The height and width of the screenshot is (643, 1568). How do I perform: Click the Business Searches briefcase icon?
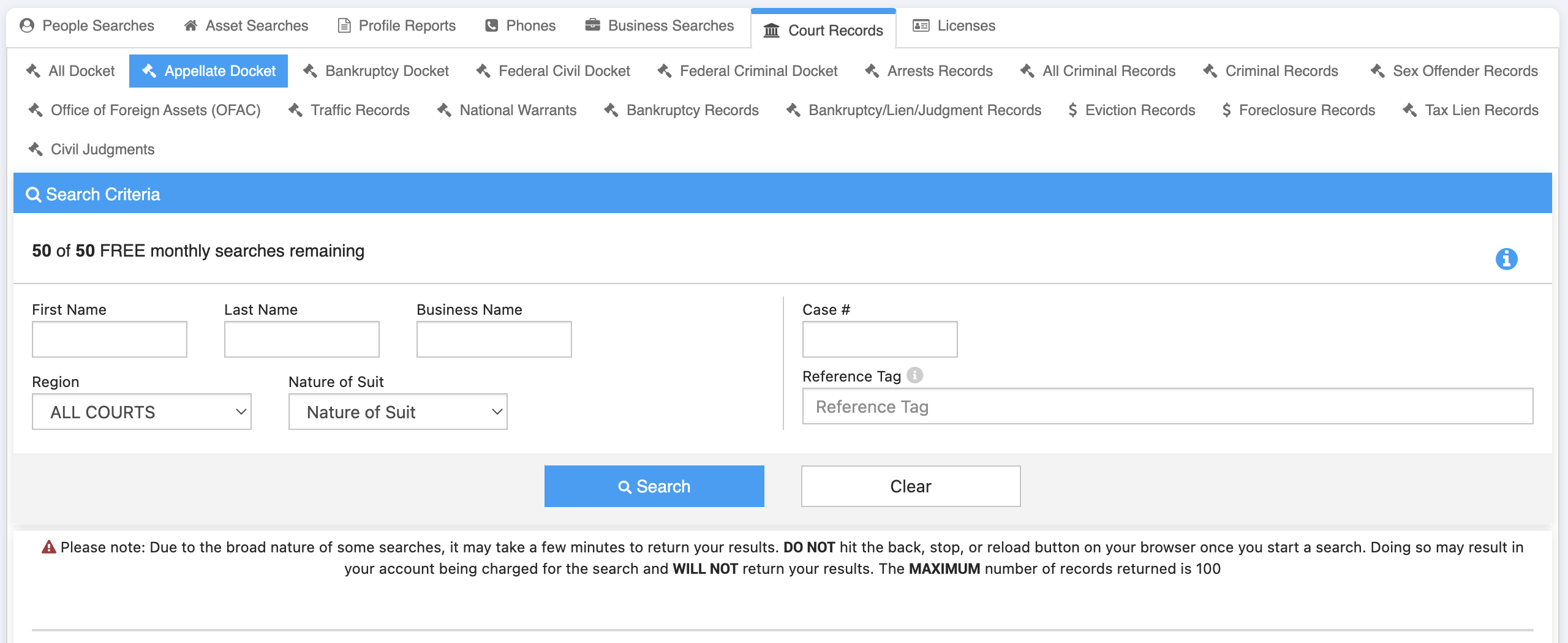pos(592,25)
